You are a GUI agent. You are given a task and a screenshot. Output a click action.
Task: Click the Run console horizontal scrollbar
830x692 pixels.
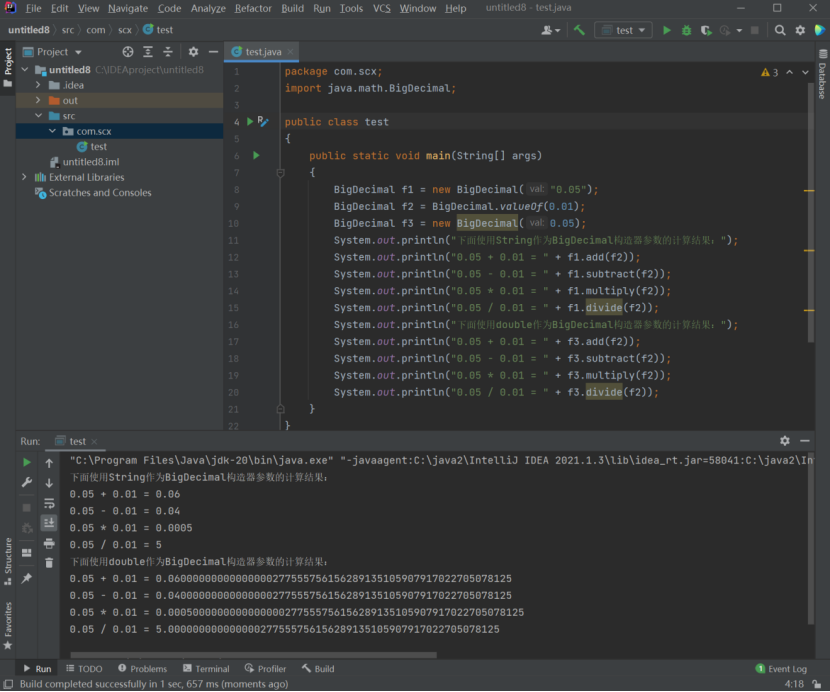[253, 655]
